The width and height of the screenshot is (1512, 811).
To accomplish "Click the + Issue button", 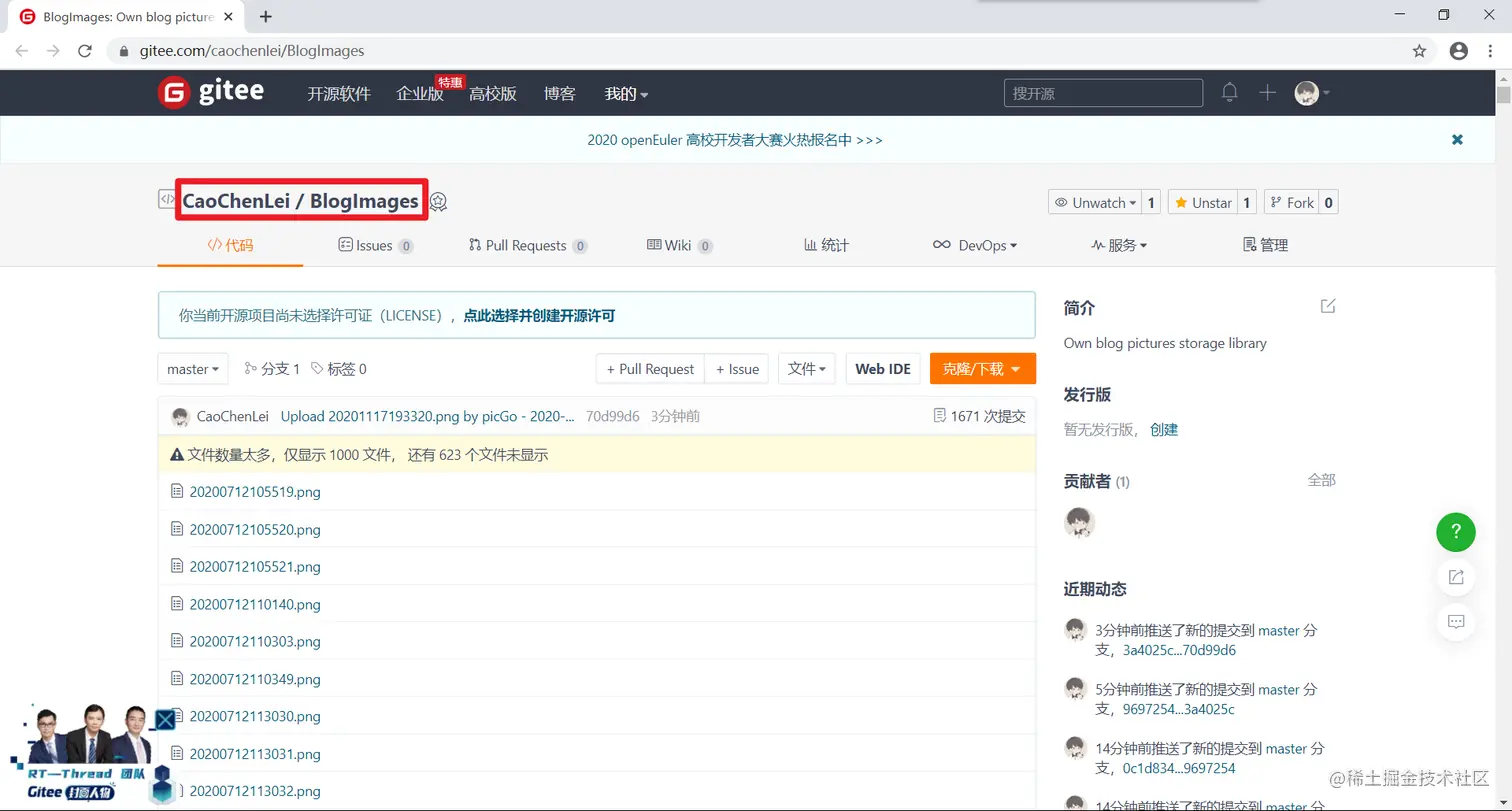I will coord(737,369).
